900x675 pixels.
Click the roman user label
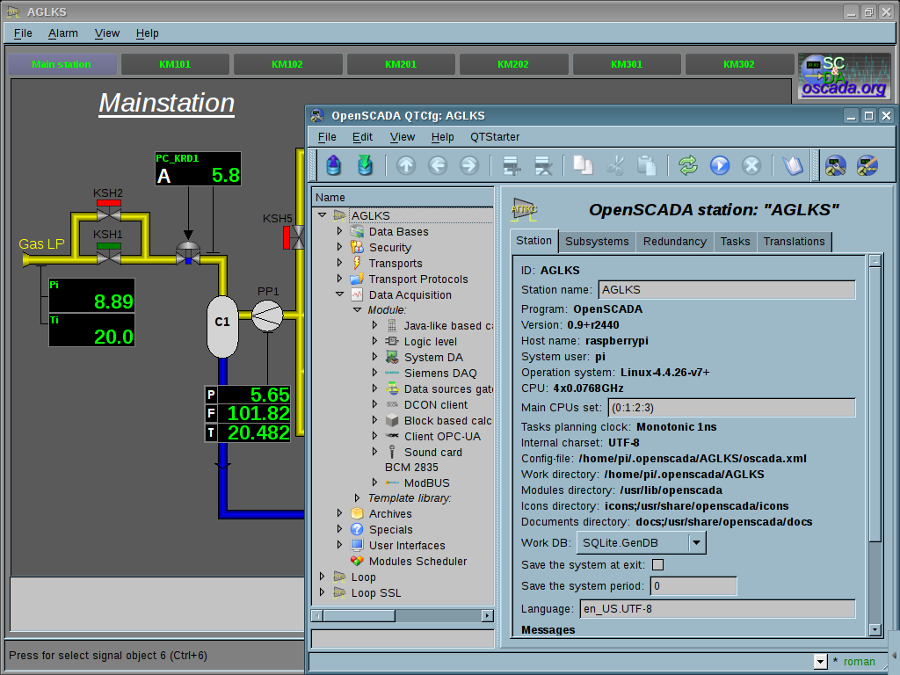coord(859,662)
